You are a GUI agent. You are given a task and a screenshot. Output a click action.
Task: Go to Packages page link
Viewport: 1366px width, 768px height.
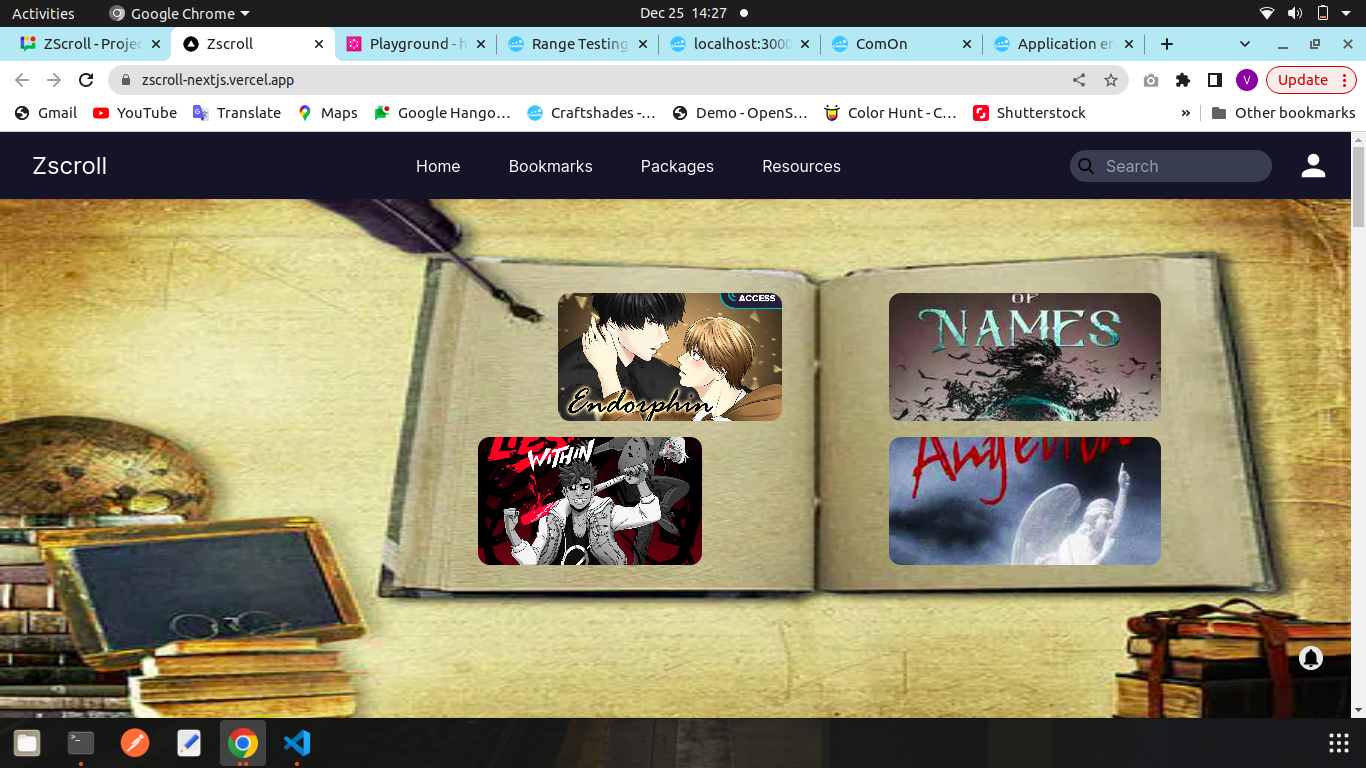pyautogui.click(x=677, y=166)
